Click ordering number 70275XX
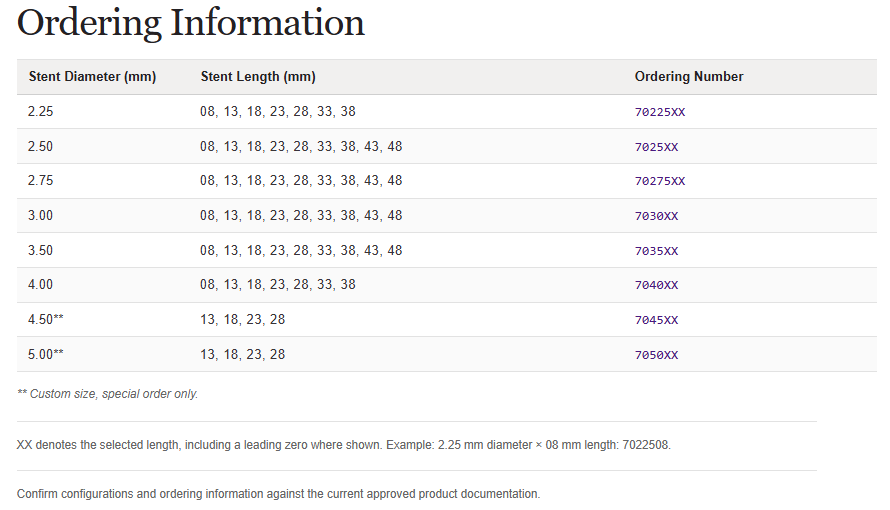This screenshot has width=890, height=510. 660,181
